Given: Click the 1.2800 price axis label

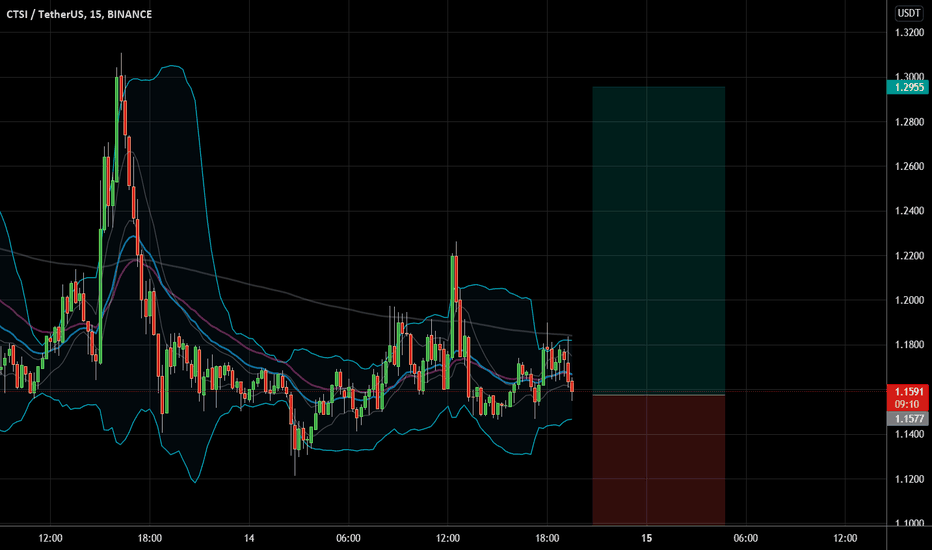Looking at the screenshot, I should coord(909,122).
